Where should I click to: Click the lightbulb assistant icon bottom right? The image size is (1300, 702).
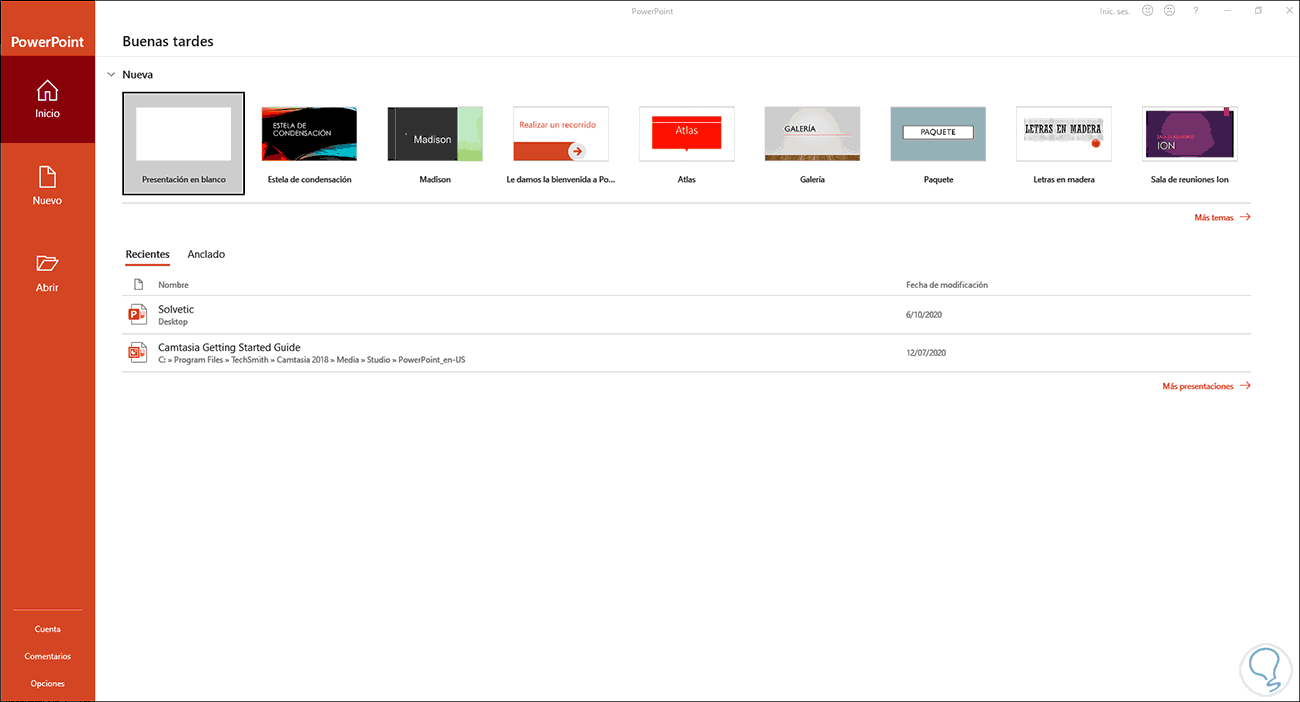(x=1265, y=669)
